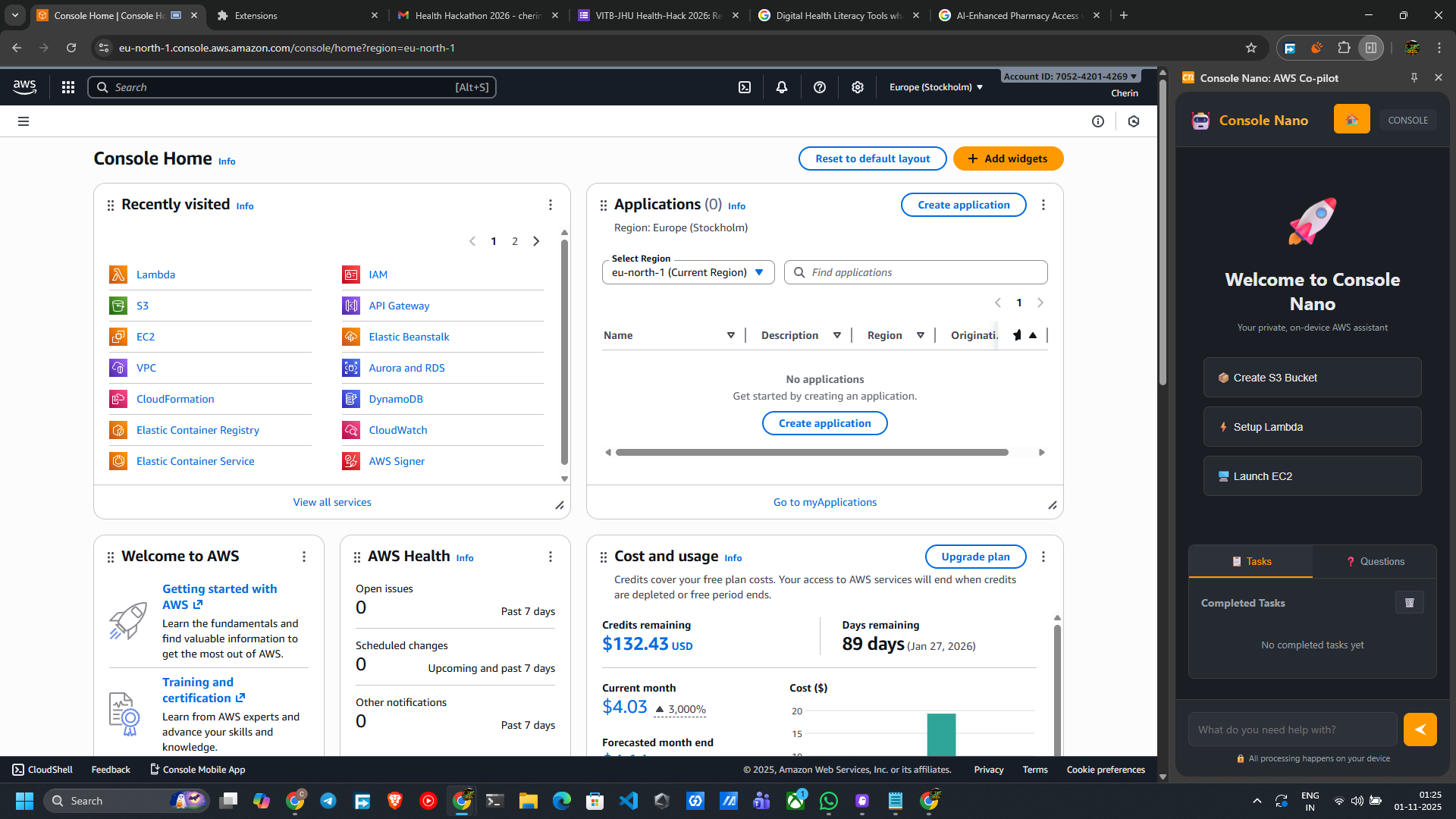Click the DynamoDB service icon
The height and width of the screenshot is (819, 1456).
[350, 399]
